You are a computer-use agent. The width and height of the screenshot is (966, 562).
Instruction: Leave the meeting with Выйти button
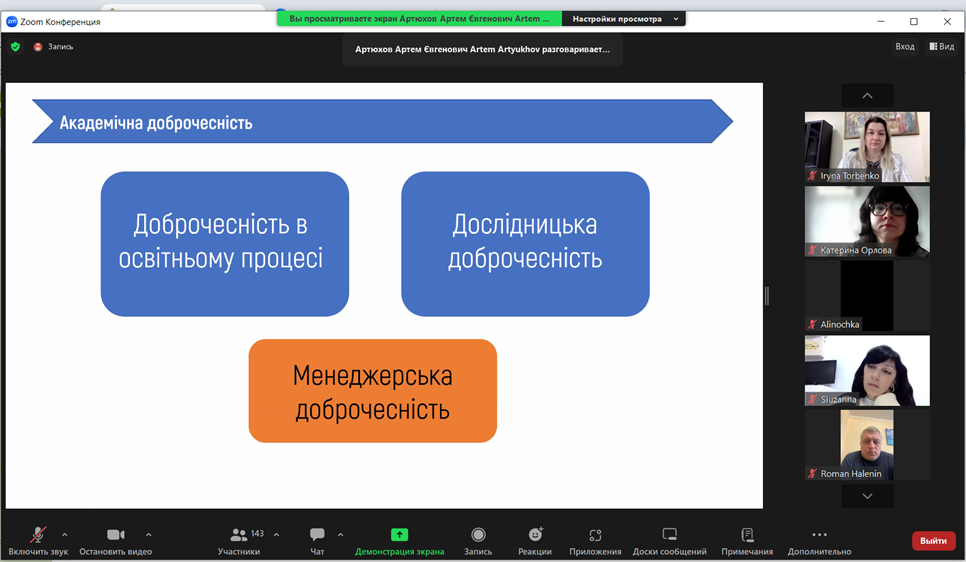[933, 541]
